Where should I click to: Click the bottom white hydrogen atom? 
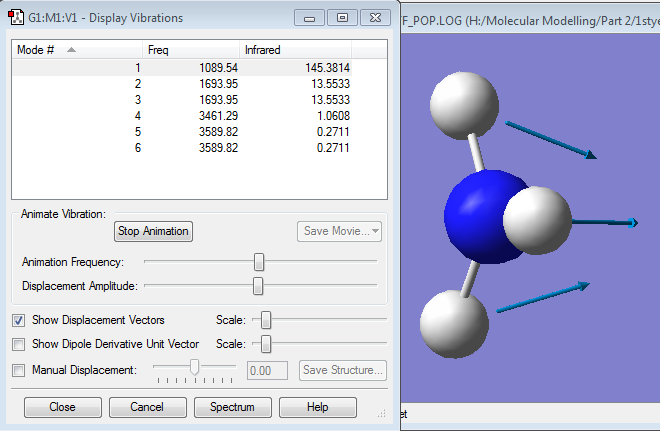coord(452,322)
